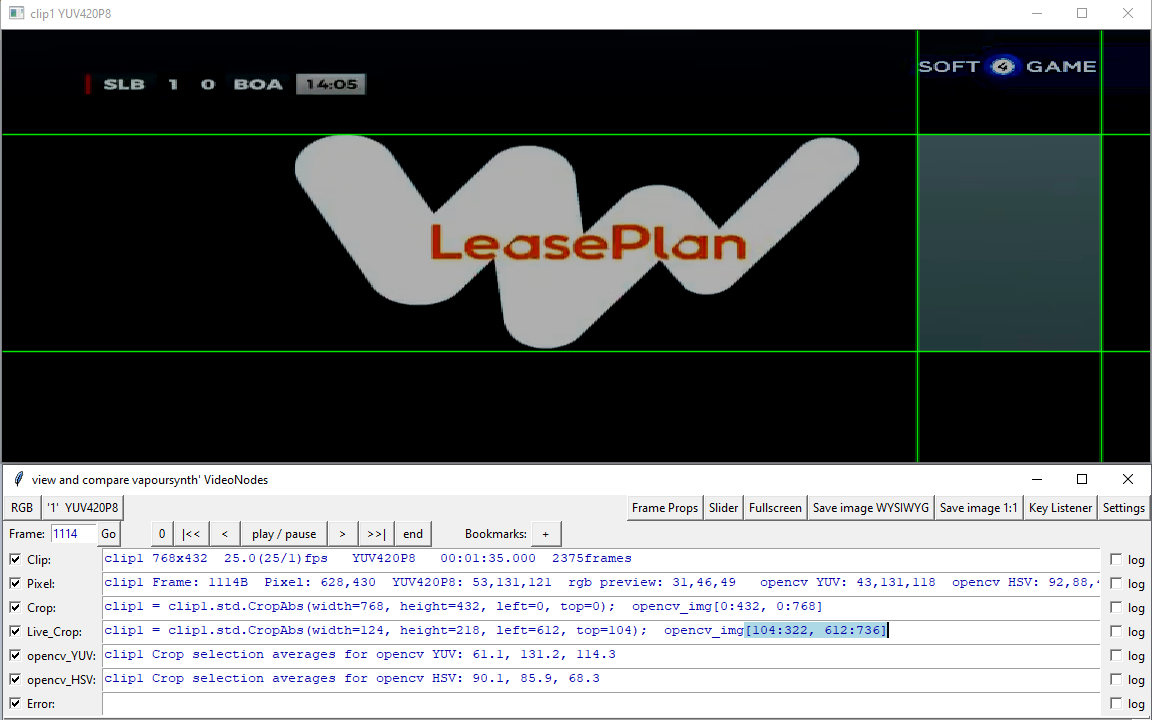The height and width of the screenshot is (720, 1152).
Task: Minimize the clip1 YUV420P8 window
Action: 1037,13
